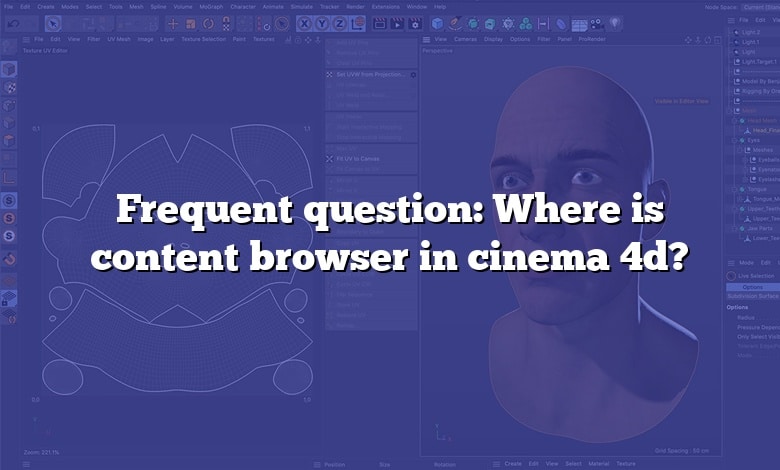Click the Volume Builder spheres icon
This screenshot has width=780, height=470.
pos(525,23)
